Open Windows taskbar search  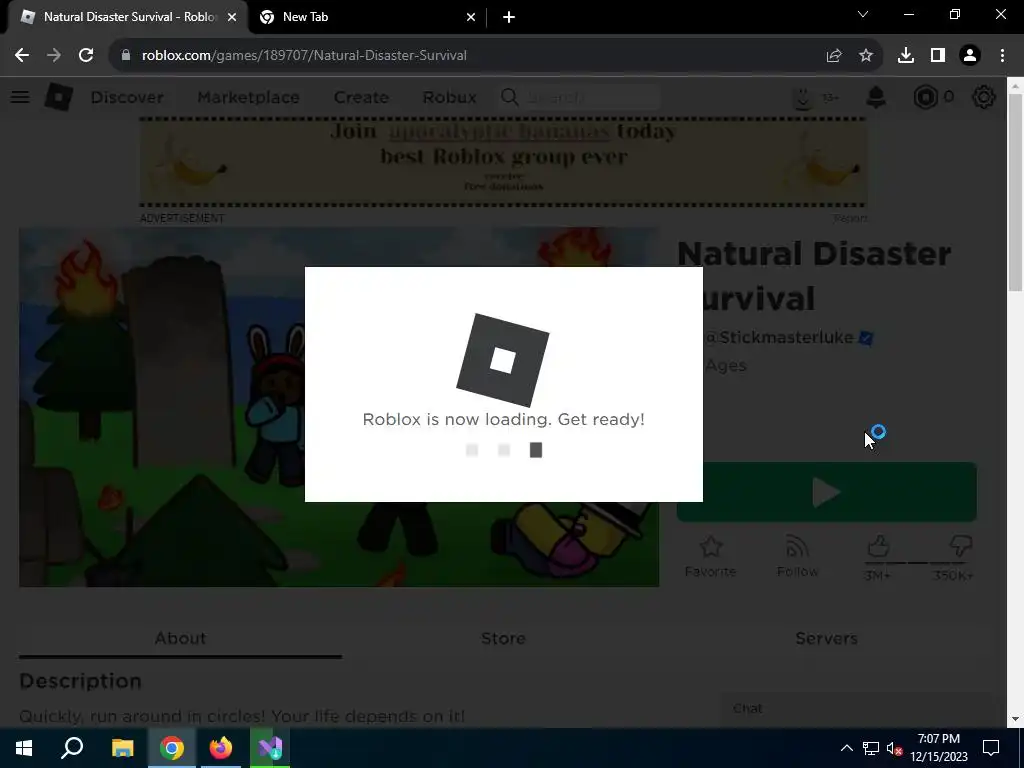click(72, 748)
